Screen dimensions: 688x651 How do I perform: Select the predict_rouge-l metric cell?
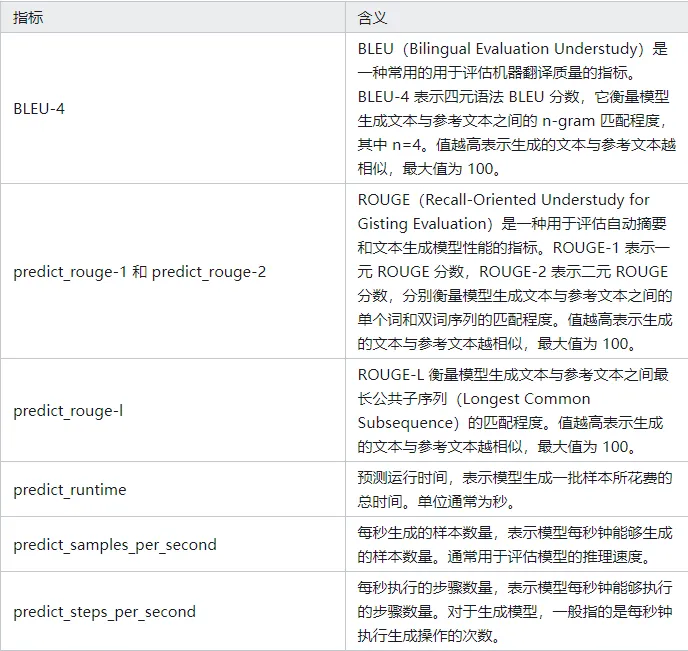tap(173, 410)
